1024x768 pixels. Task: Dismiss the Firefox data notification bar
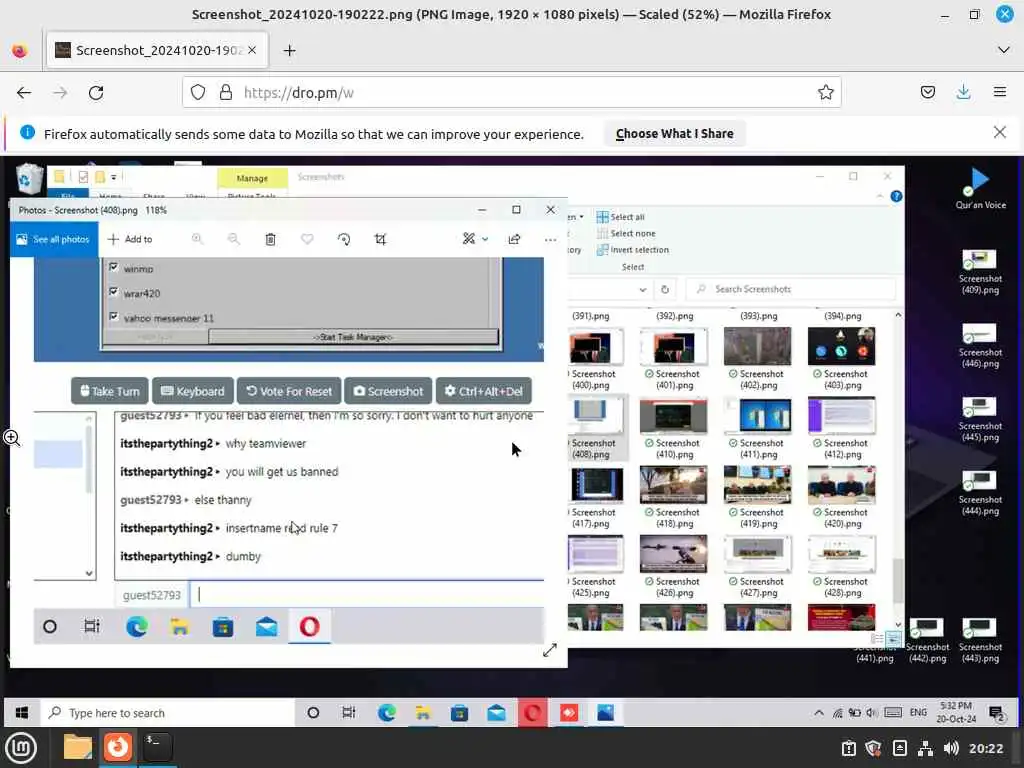coord(999,133)
